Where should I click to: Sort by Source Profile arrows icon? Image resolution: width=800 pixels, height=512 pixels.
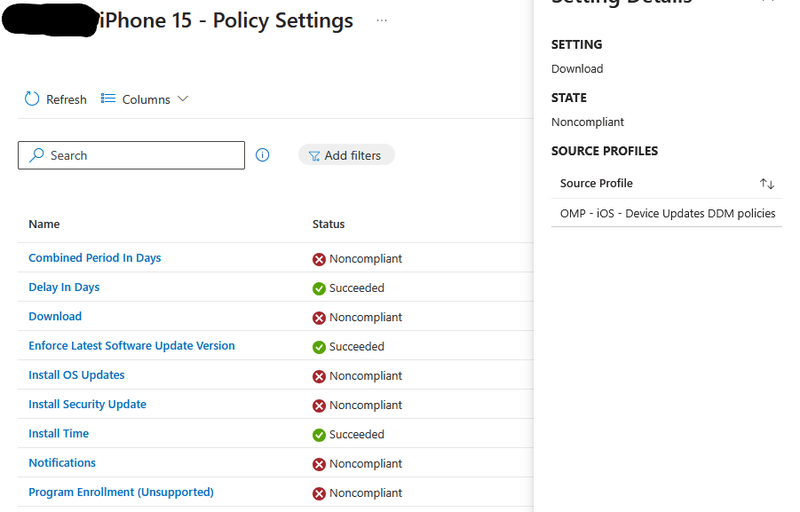click(767, 184)
